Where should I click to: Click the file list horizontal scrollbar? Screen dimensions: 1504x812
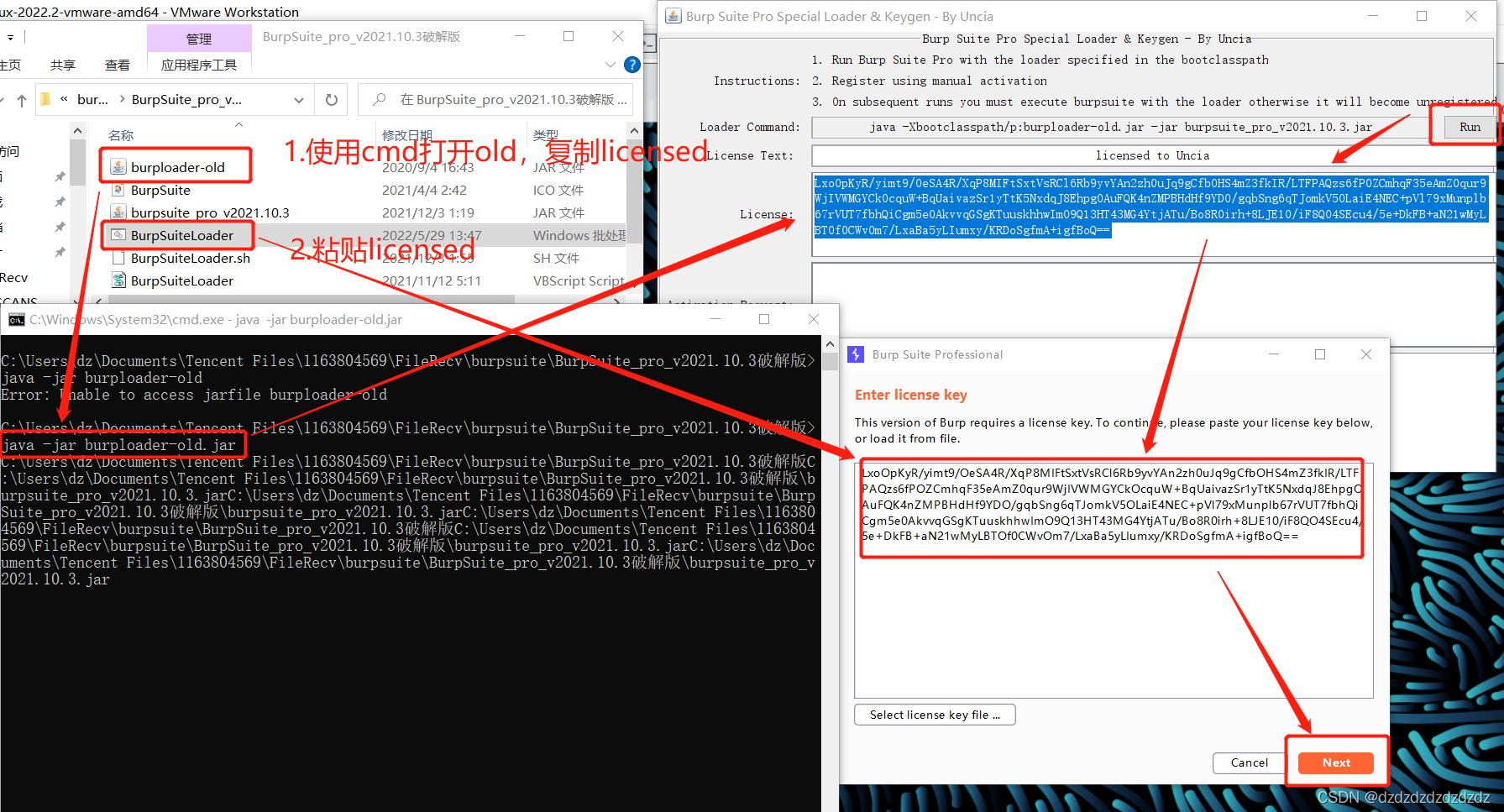click(312, 299)
